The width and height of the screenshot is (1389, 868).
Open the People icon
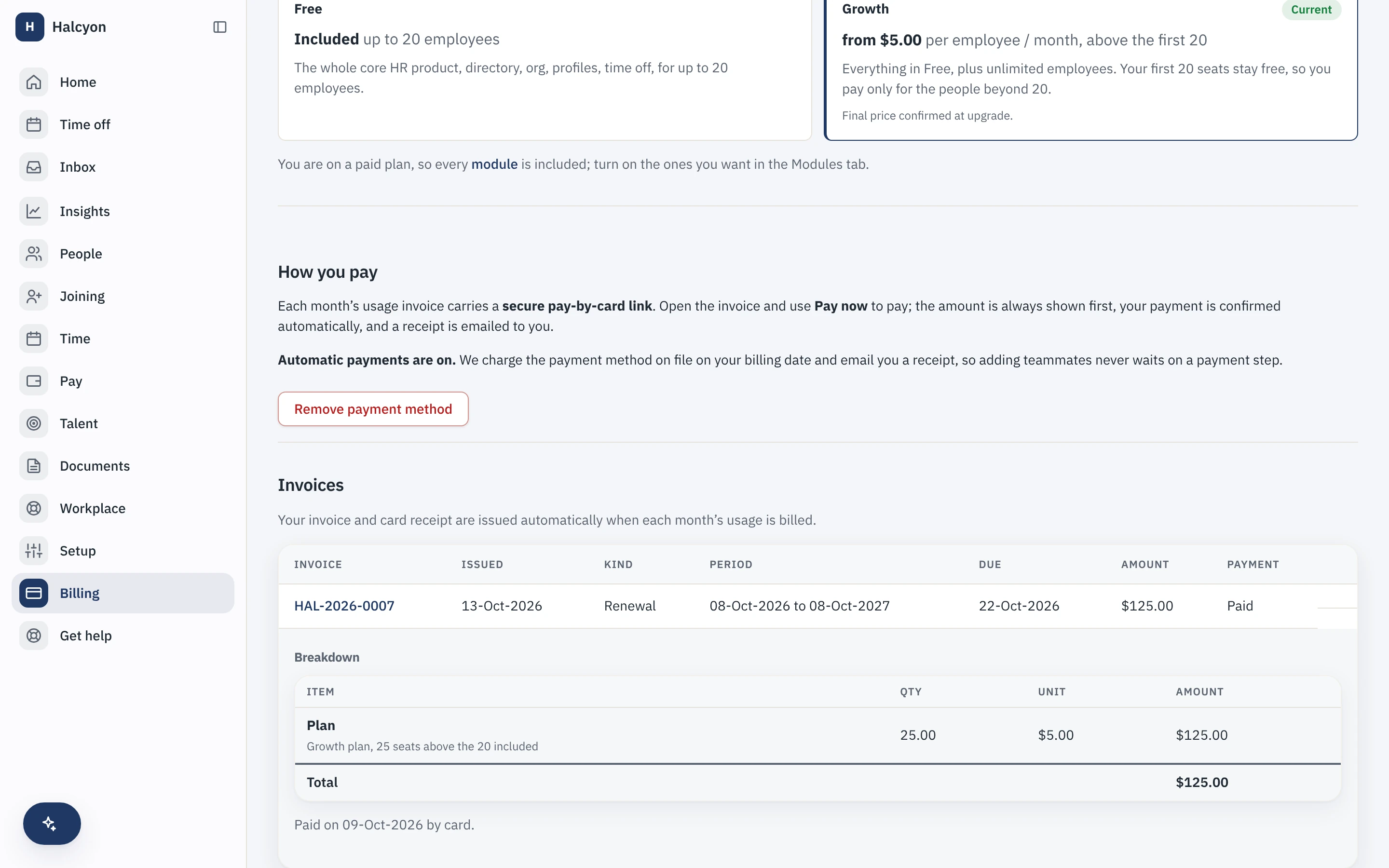(x=34, y=254)
